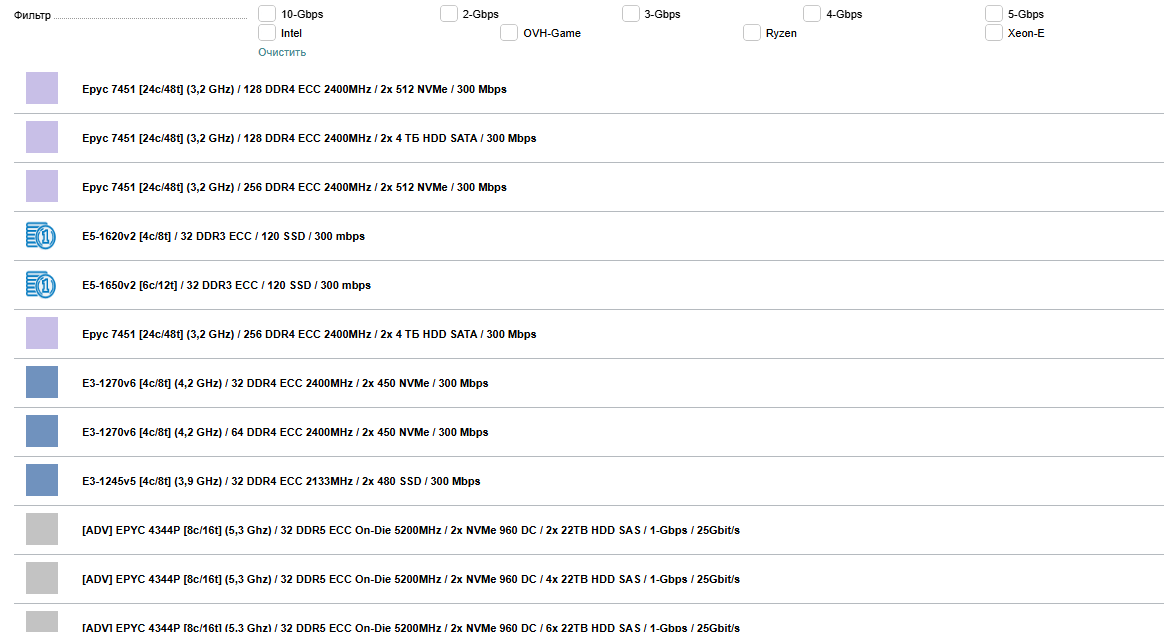The image size is (1164, 632).
Task: Click the server icon next to E5-1650v2
Action: [42, 284]
